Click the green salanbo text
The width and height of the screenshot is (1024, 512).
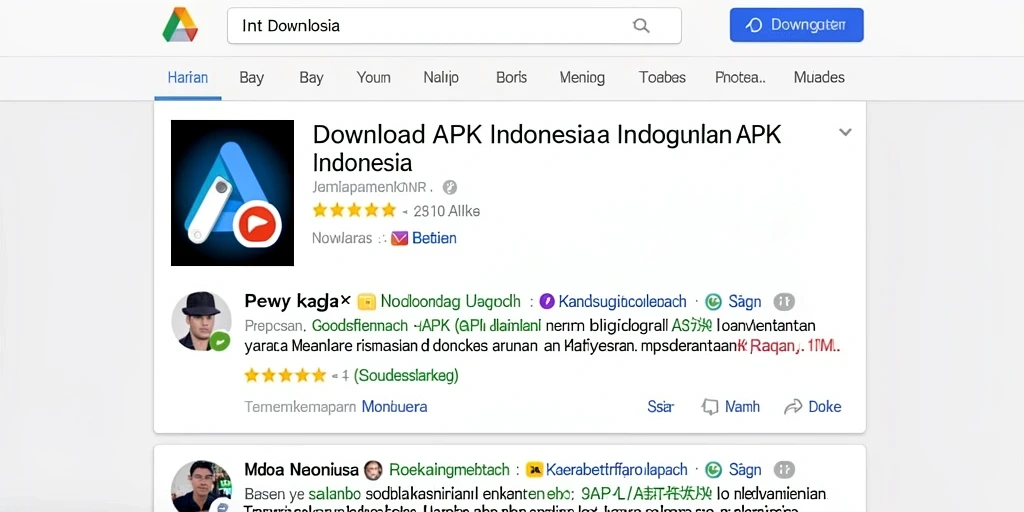334,494
